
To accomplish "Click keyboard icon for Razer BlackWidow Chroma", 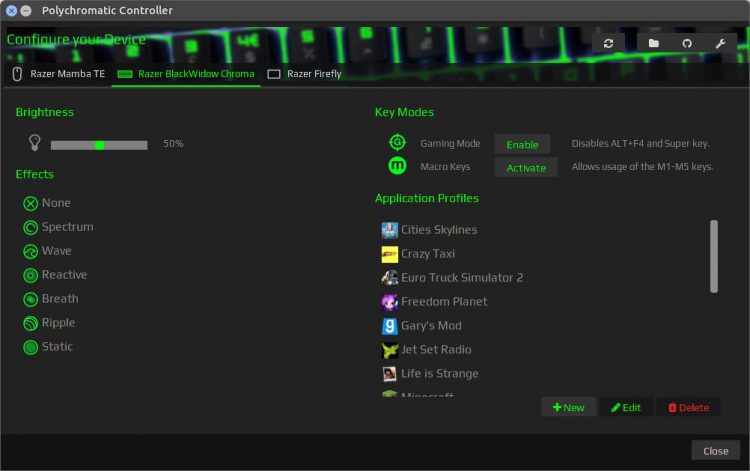I will tap(125, 74).
